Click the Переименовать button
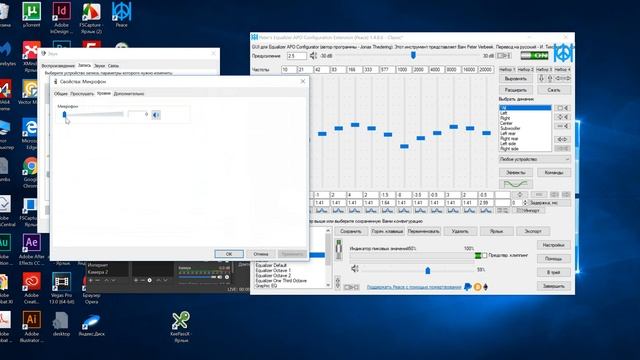The width and height of the screenshot is (640, 360). (424, 231)
